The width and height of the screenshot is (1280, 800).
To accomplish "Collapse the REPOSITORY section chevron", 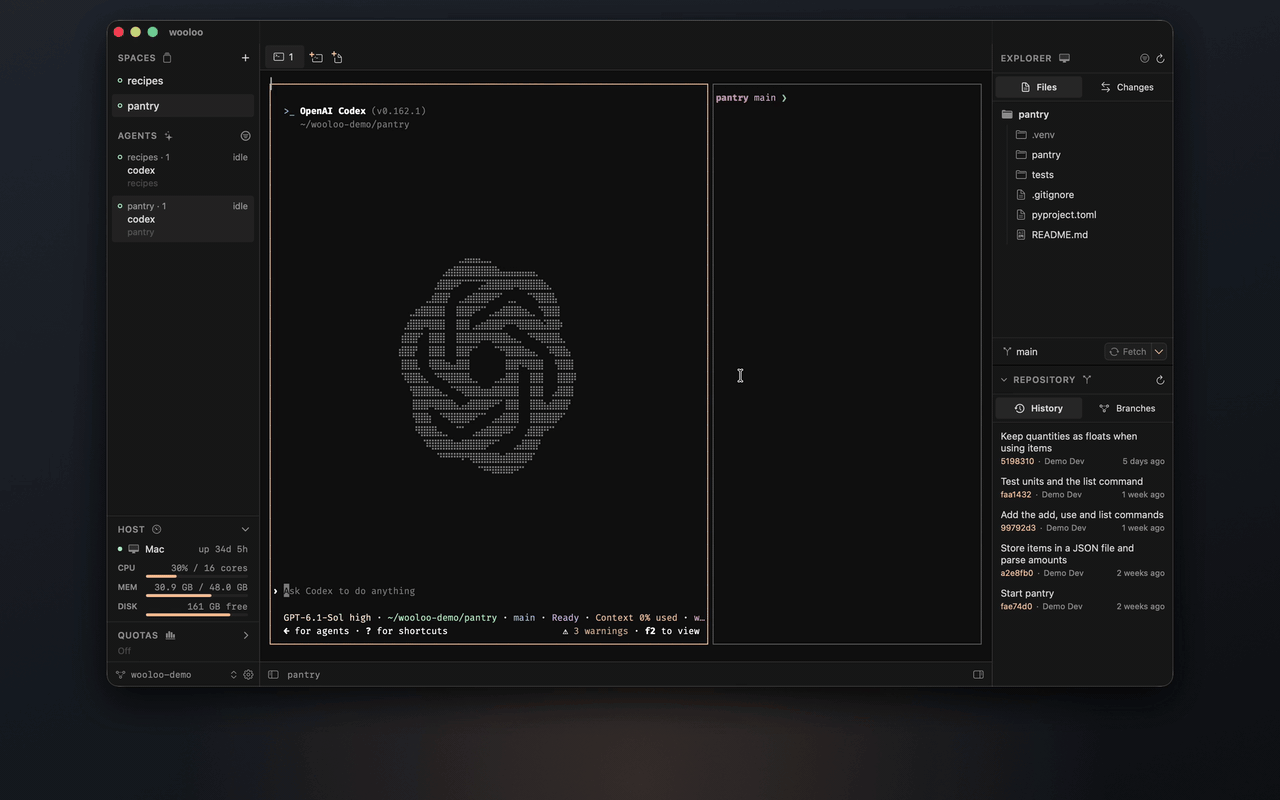I will click(1005, 380).
